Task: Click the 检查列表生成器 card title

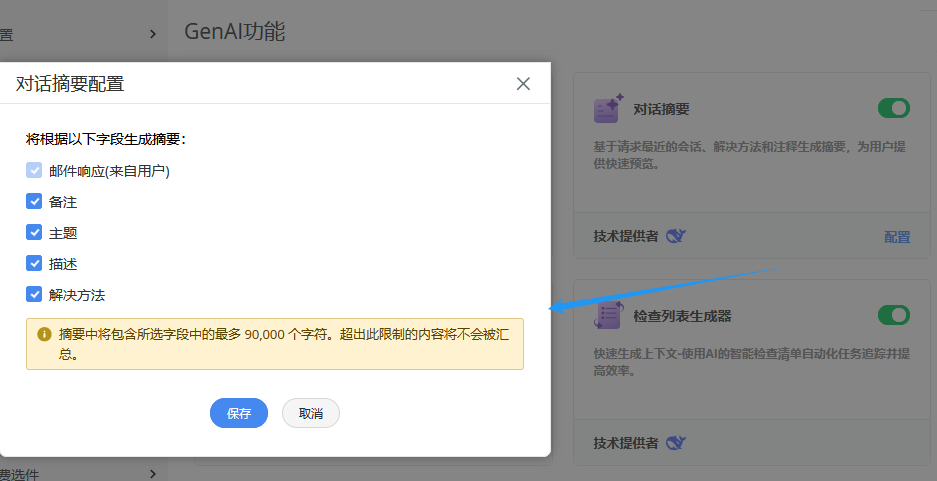Action: point(682,316)
